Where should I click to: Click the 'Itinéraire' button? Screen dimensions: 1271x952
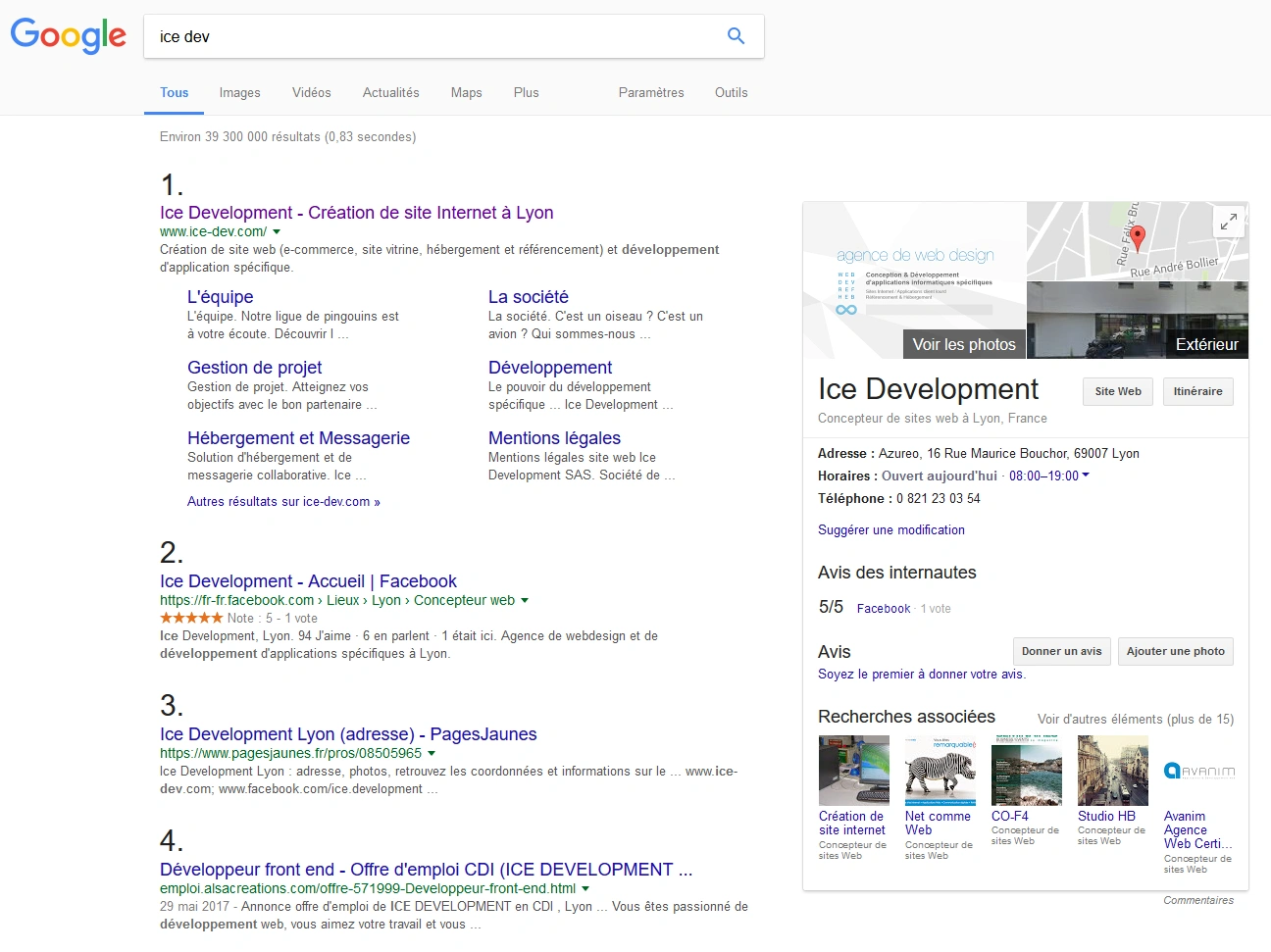point(1198,391)
